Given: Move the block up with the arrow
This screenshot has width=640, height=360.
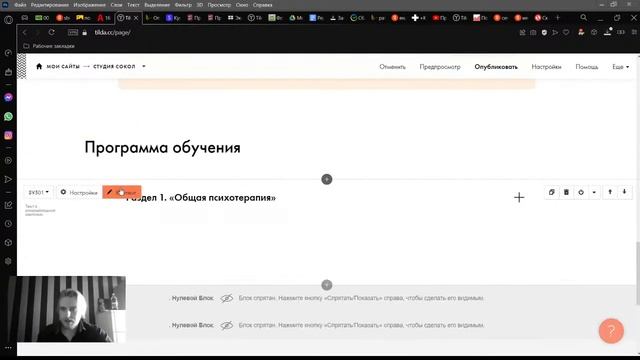Looking at the screenshot, I should coord(610,192).
